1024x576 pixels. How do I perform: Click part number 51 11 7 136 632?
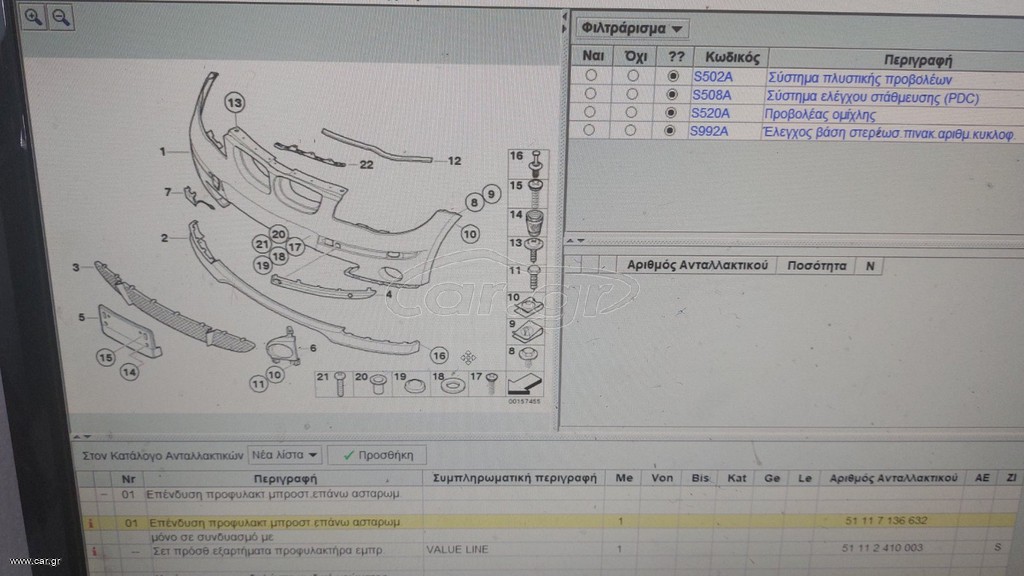[x=886, y=520]
